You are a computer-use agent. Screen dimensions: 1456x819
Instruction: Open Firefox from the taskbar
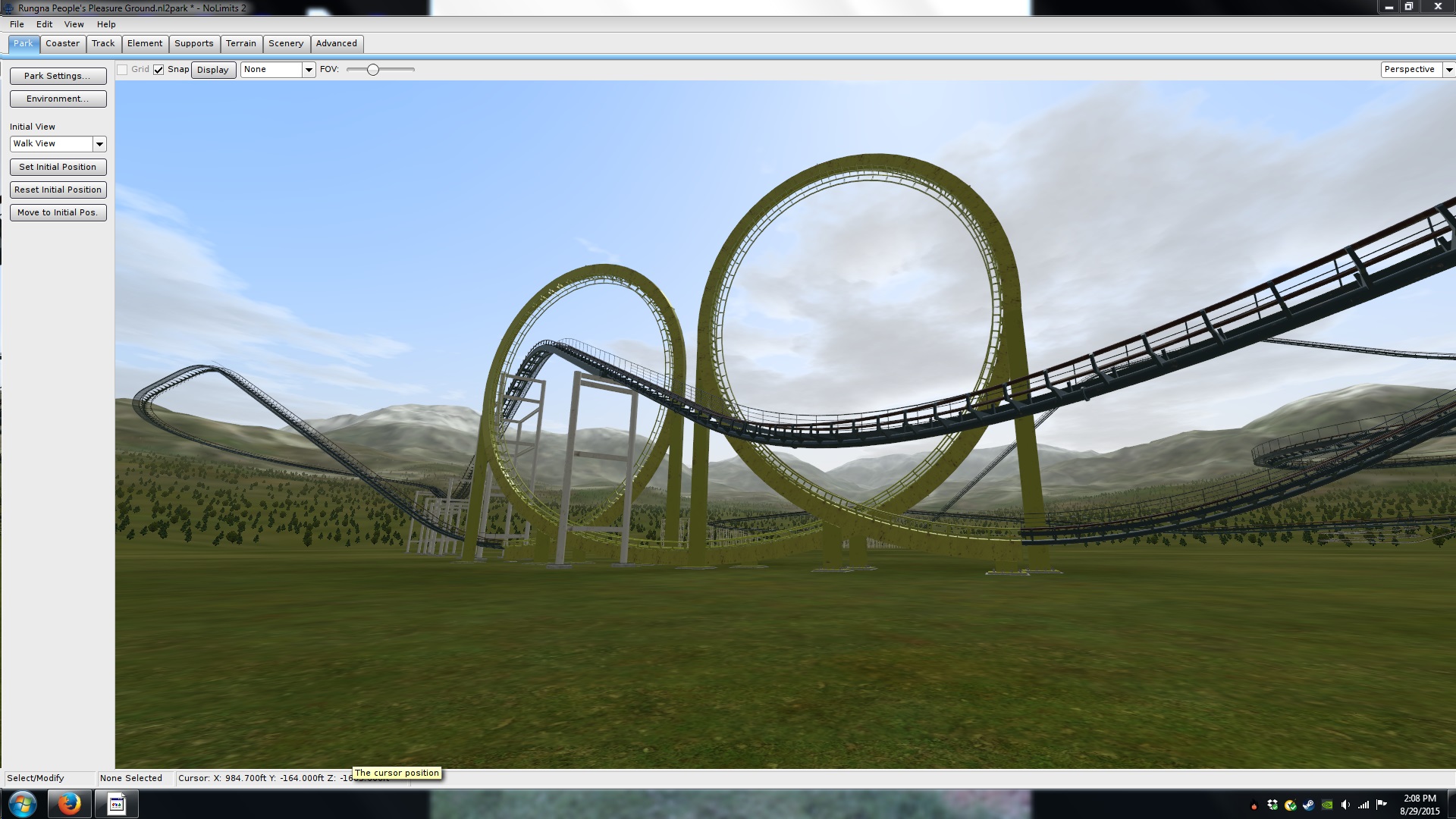click(69, 804)
